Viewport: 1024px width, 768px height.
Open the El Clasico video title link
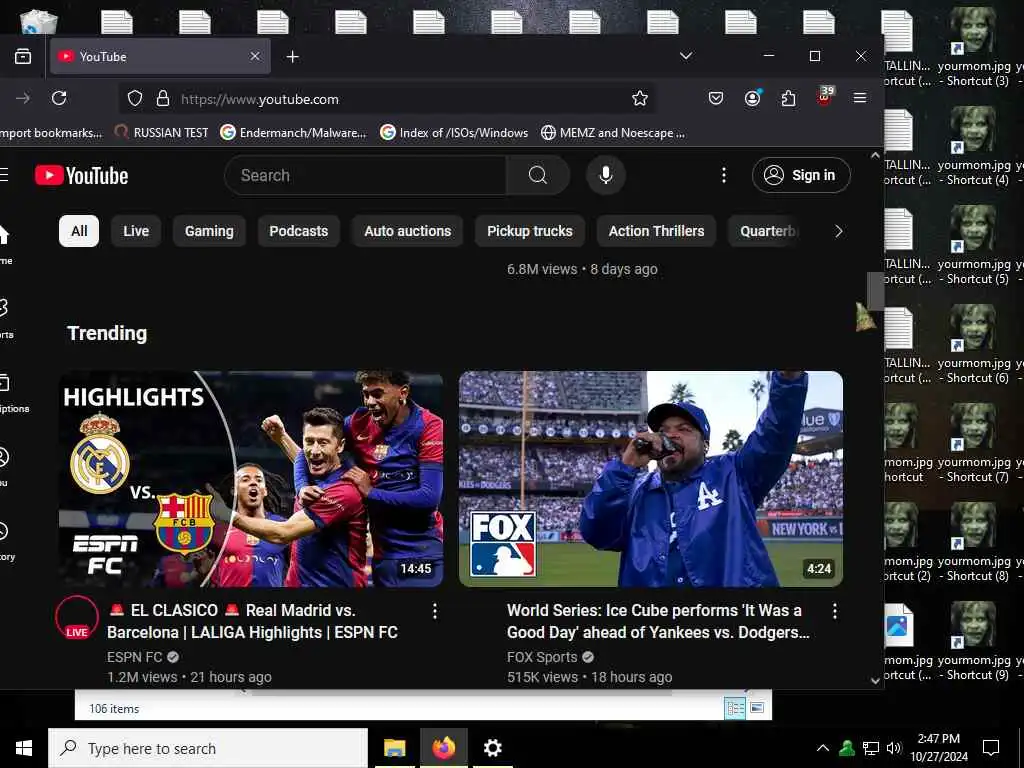click(252, 621)
